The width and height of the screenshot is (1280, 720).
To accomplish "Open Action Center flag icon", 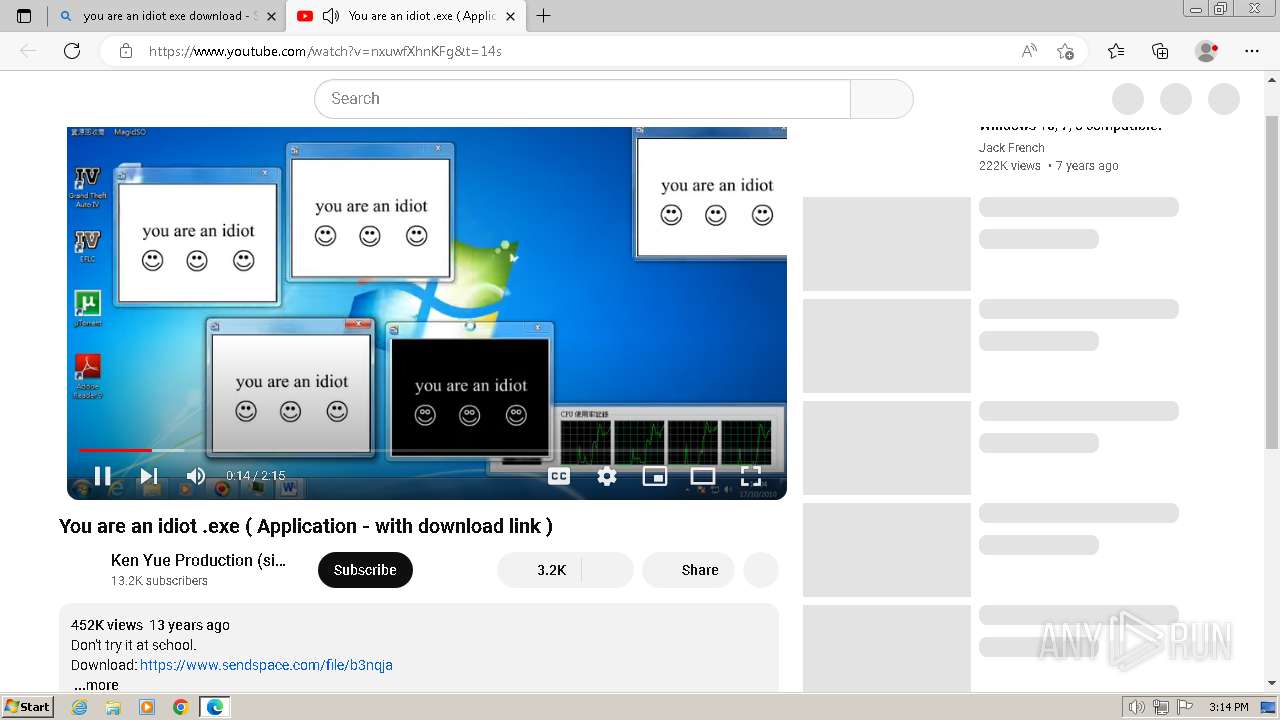I will [1184, 707].
